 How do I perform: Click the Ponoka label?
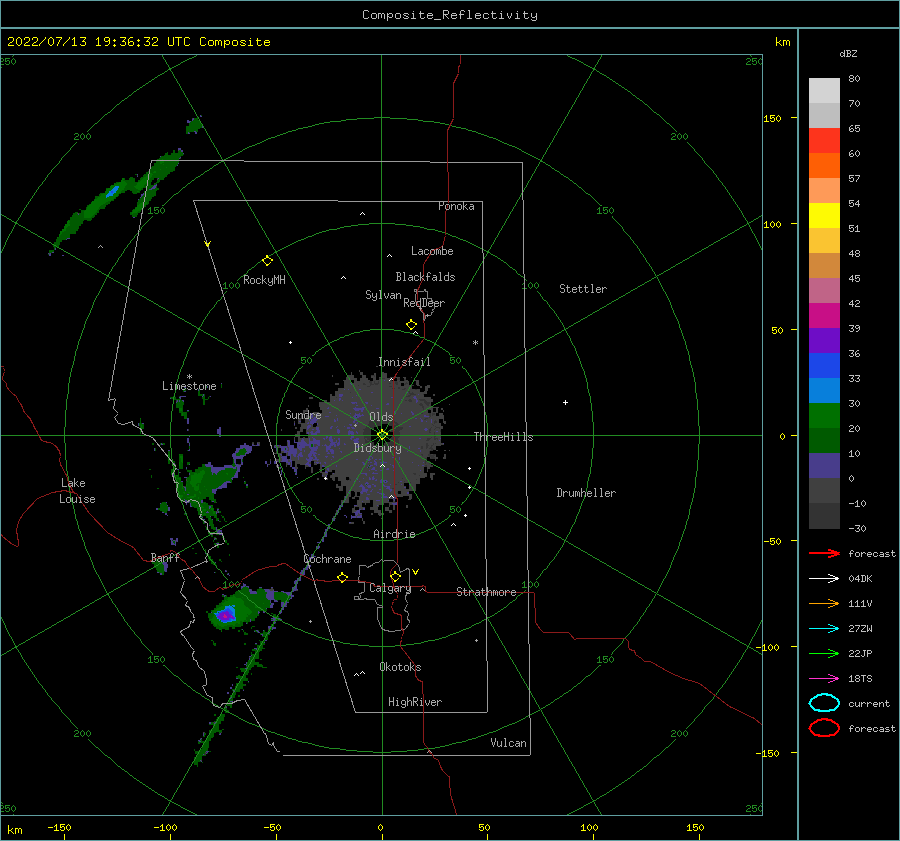pyautogui.click(x=456, y=206)
